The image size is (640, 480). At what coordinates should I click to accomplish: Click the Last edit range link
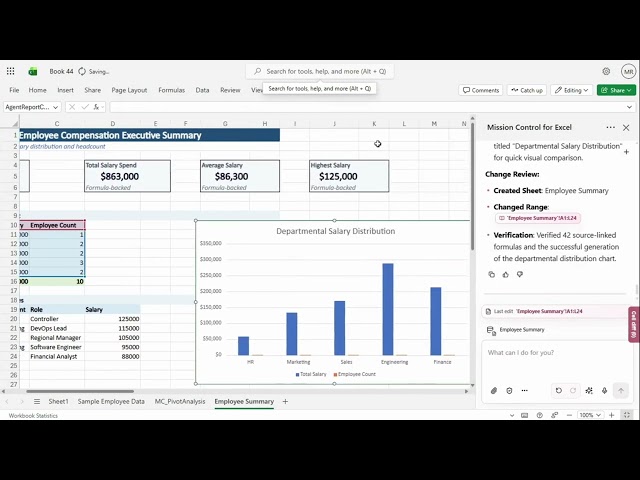(549, 311)
